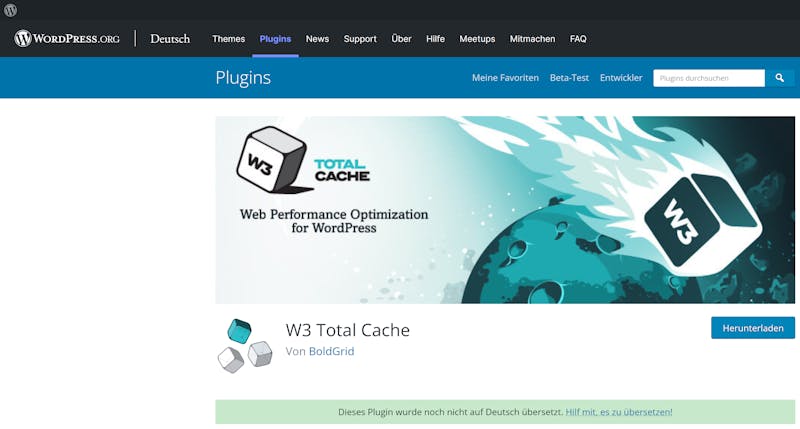Viewport: 800px width, 429px height.
Task: Click the WordPress admin bar logo icon
Action: (x=10, y=10)
